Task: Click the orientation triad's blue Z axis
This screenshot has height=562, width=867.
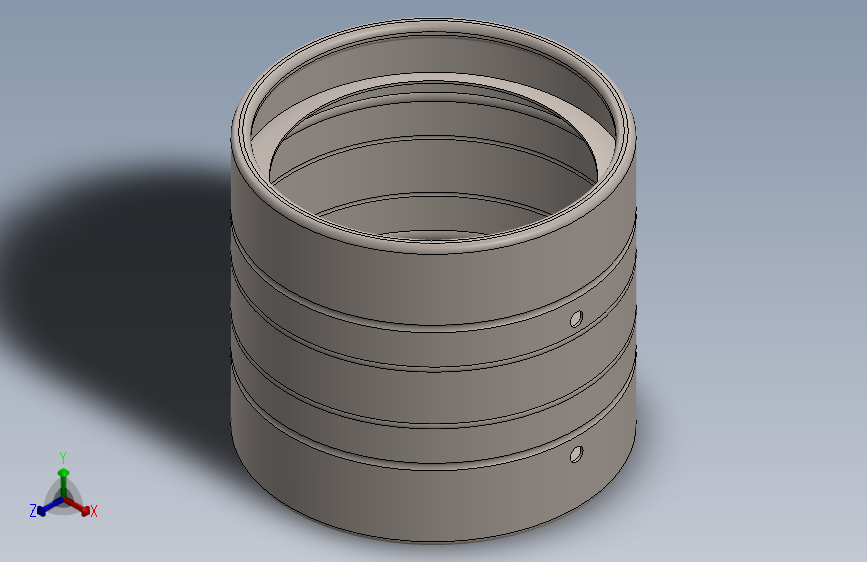Action: (50, 506)
